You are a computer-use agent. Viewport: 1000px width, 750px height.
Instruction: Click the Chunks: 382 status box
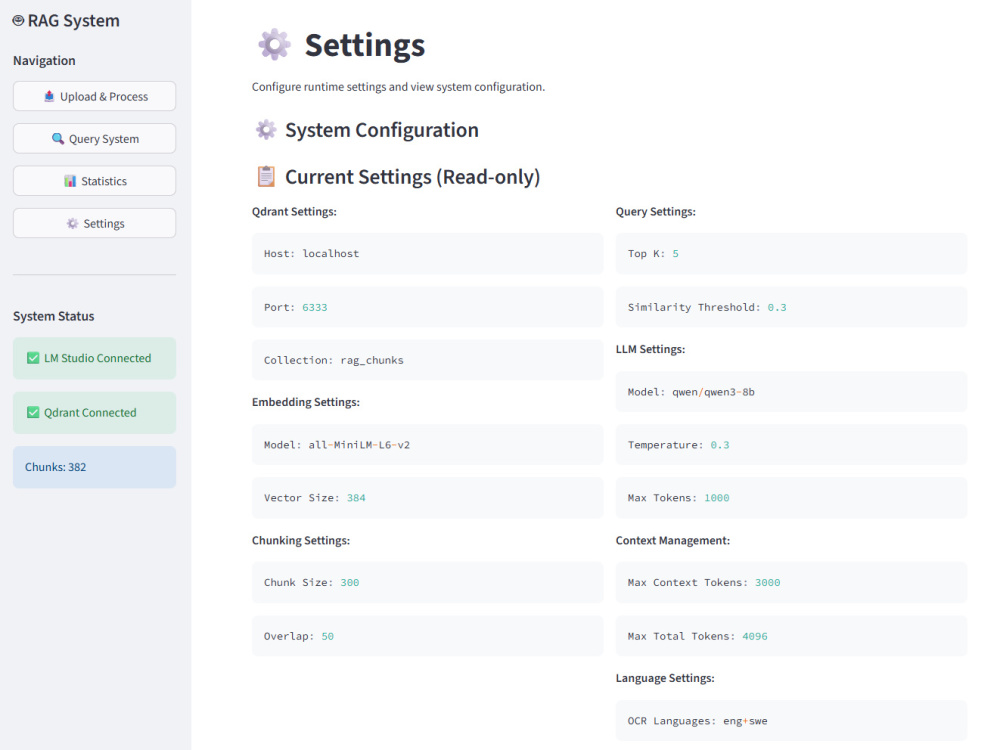tap(94, 467)
